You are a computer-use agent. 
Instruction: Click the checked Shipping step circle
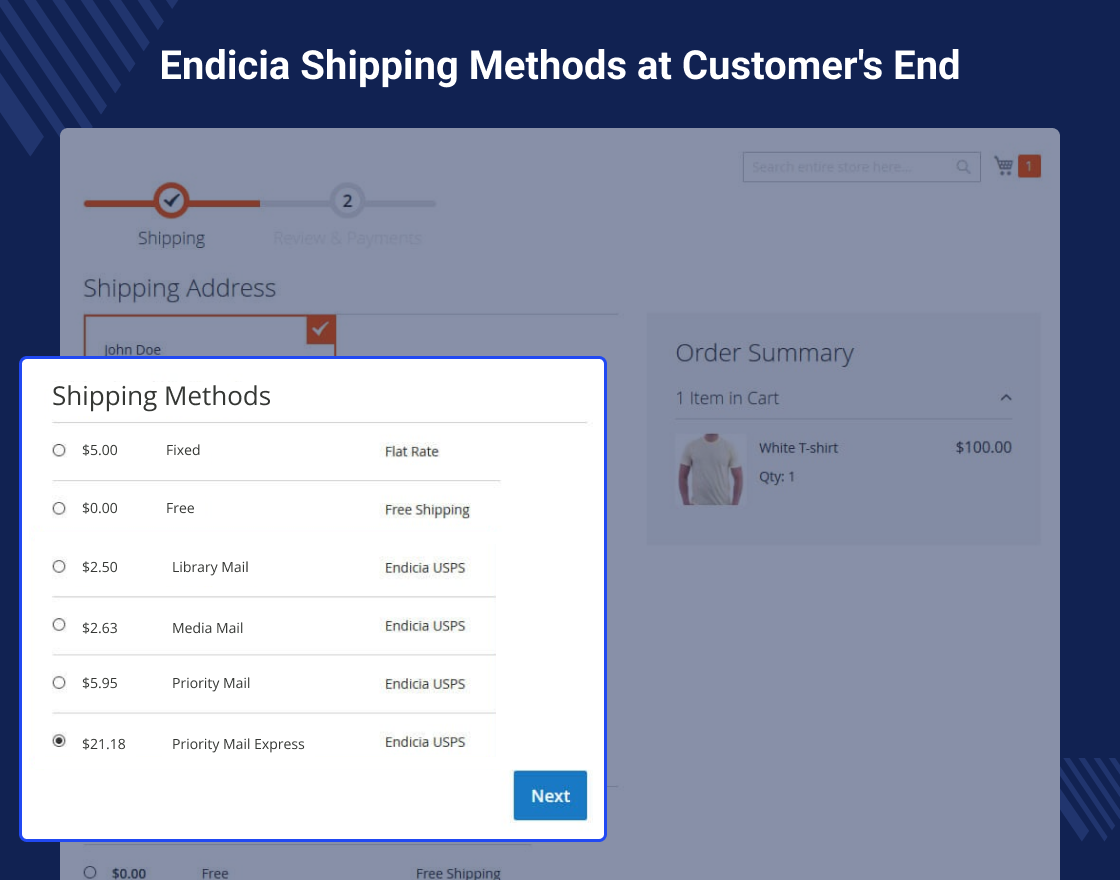[x=171, y=201]
